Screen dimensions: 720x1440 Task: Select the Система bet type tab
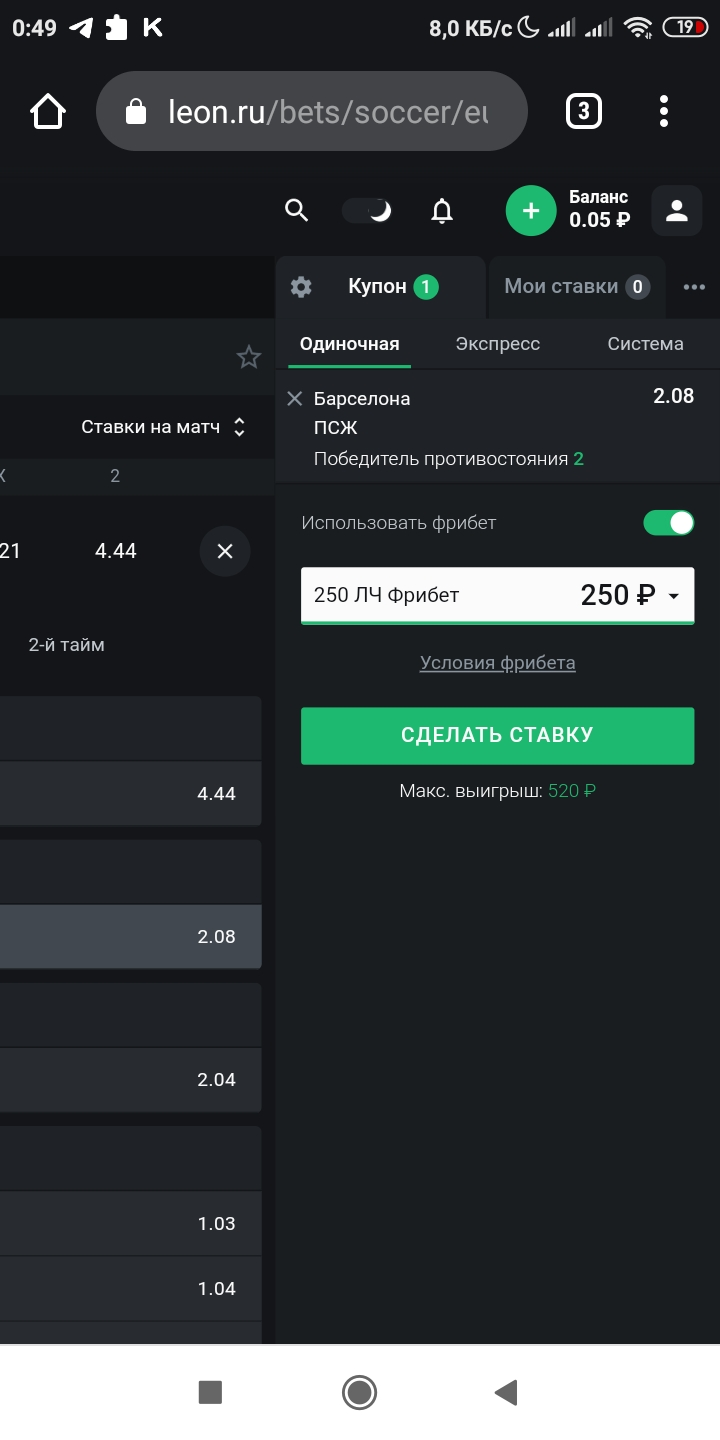[x=646, y=344]
